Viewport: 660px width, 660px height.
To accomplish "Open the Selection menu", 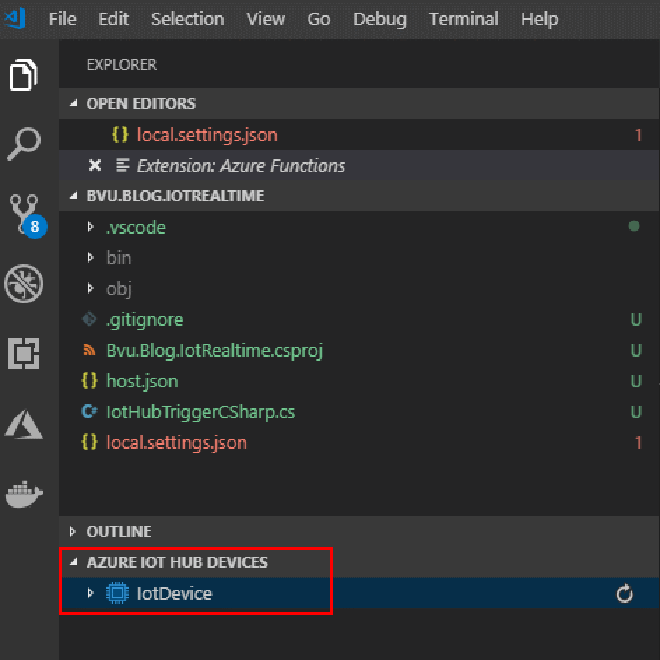I will click(x=187, y=19).
